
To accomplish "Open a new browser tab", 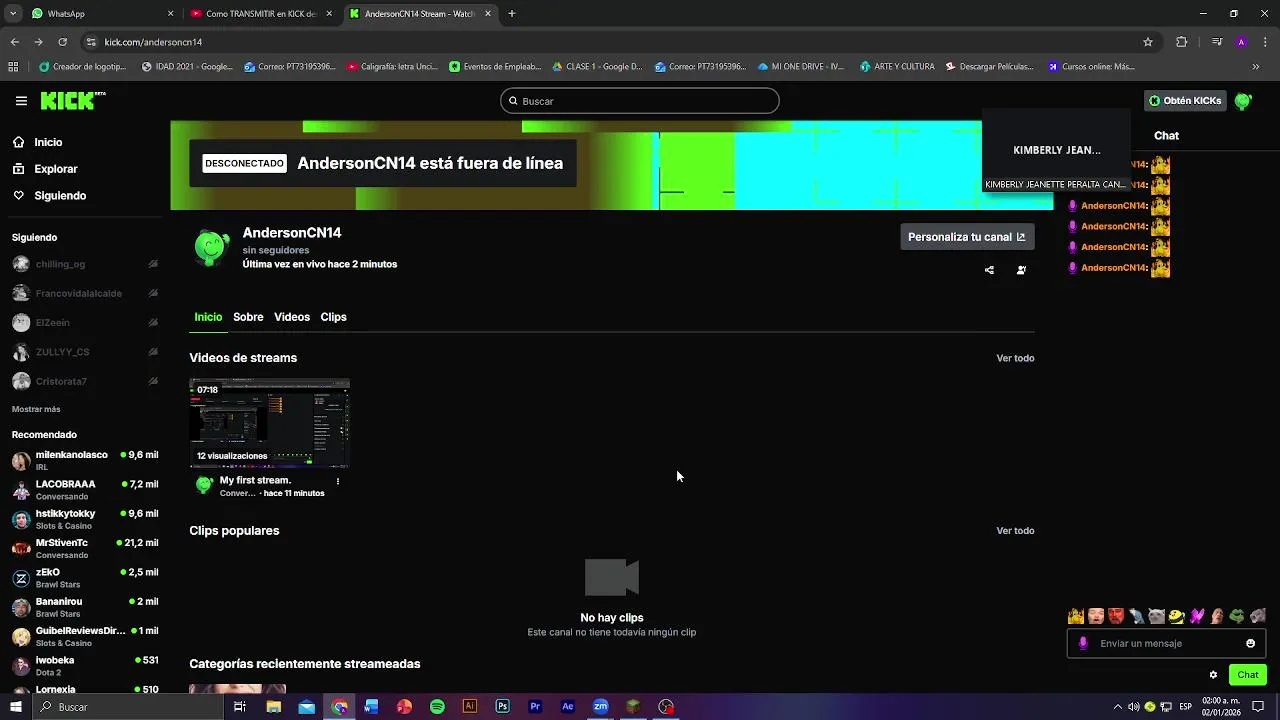I will pyautogui.click(x=511, y=14).
